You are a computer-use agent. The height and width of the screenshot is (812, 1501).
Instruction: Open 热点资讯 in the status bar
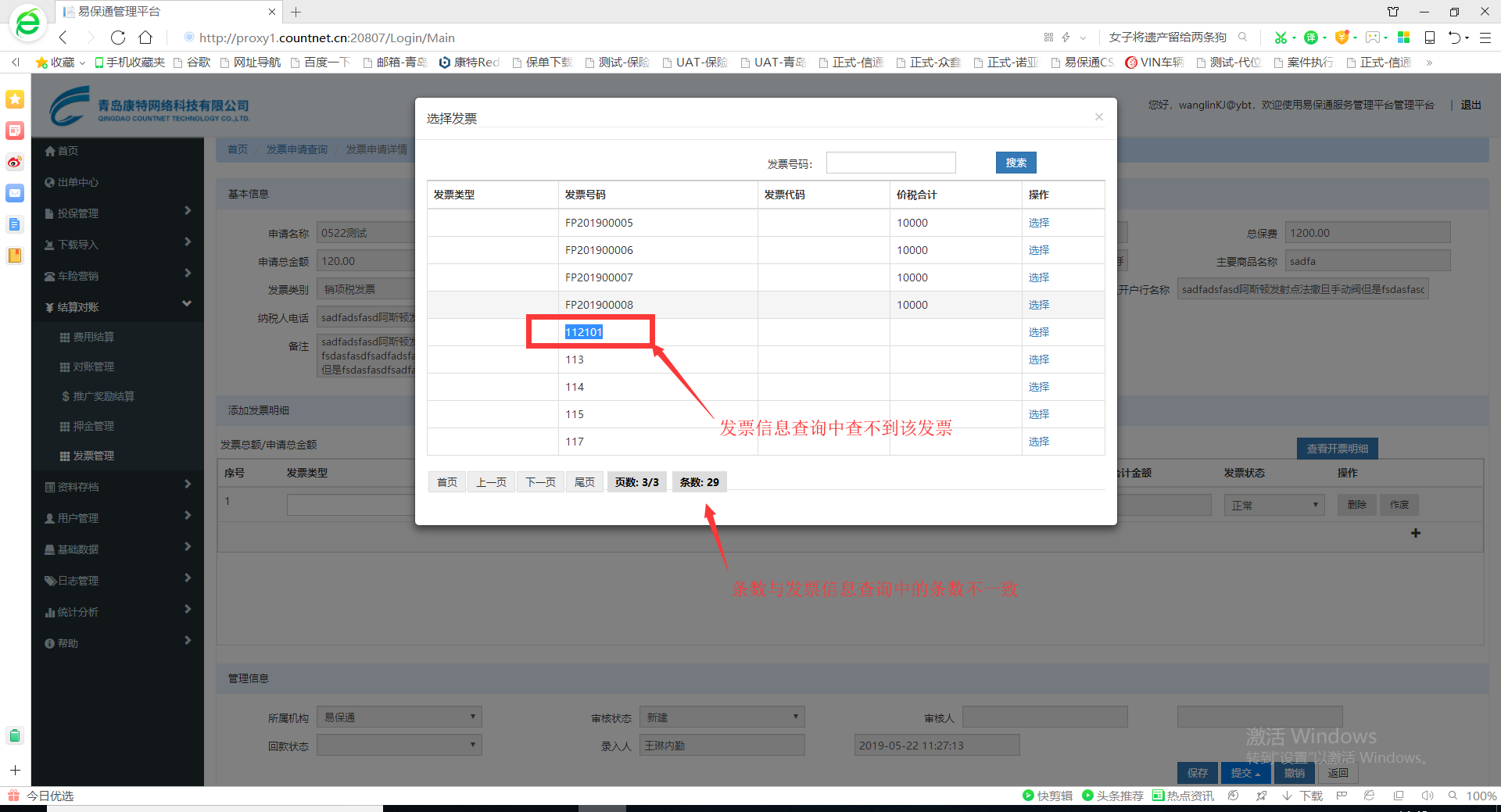pos(1183,796)
